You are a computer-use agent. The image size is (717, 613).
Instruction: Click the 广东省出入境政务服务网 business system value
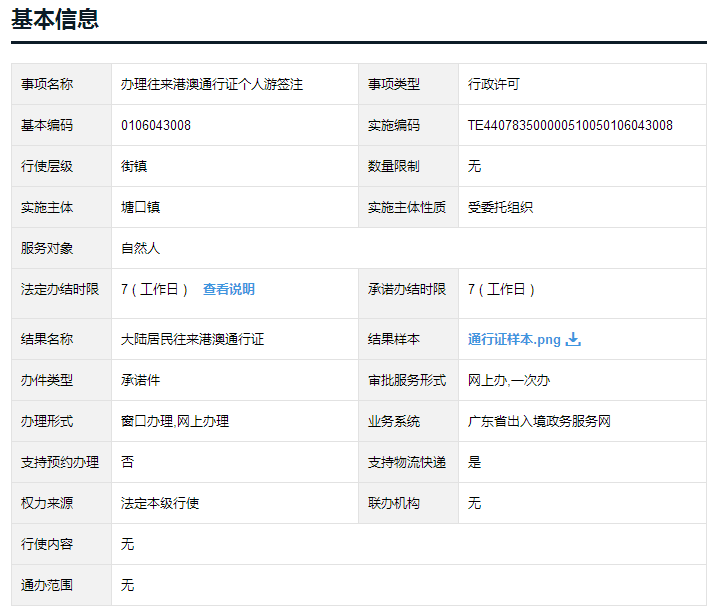[x=539, y=421]
